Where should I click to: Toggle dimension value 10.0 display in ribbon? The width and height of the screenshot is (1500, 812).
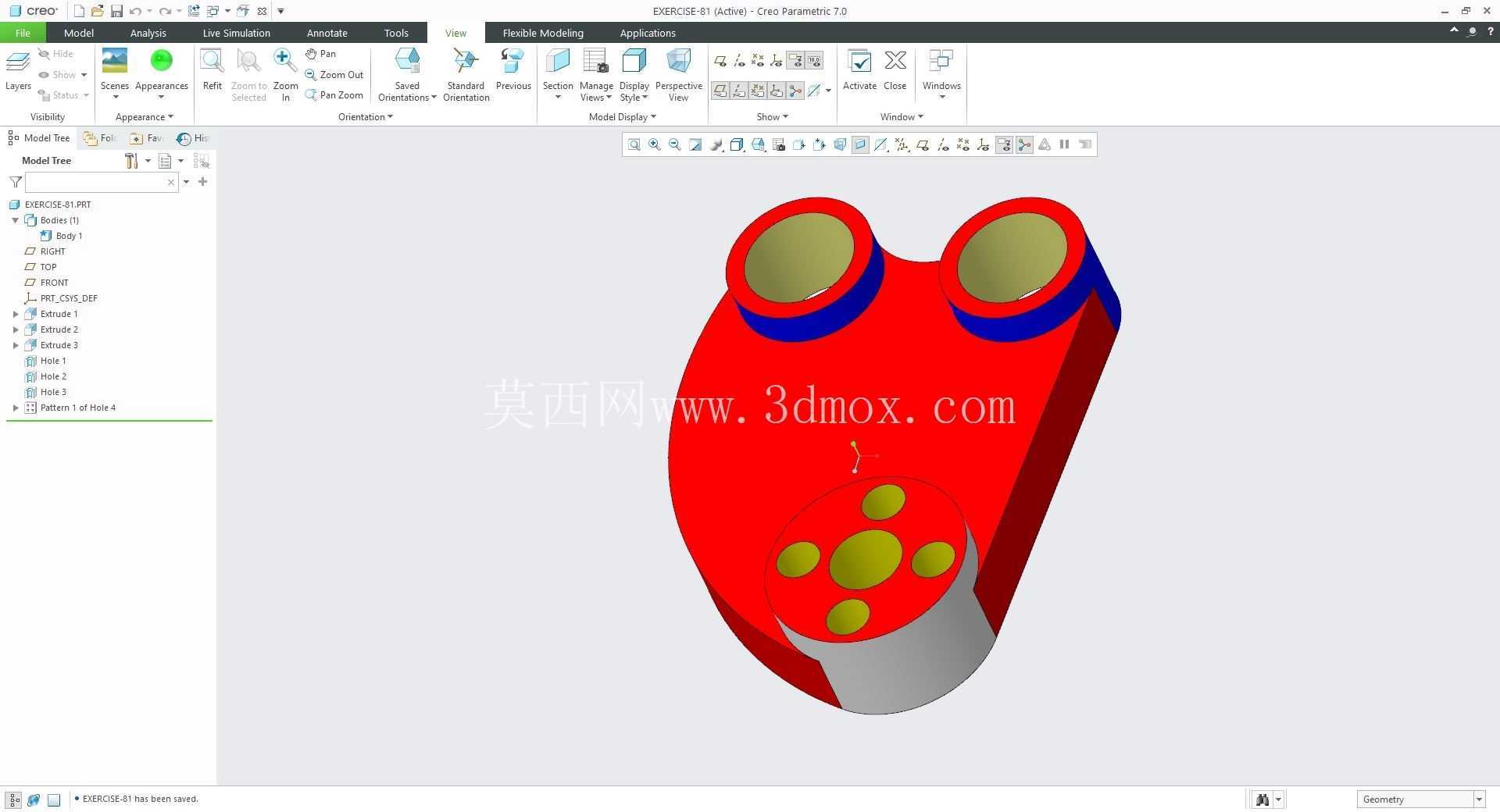tap(813, 60)
